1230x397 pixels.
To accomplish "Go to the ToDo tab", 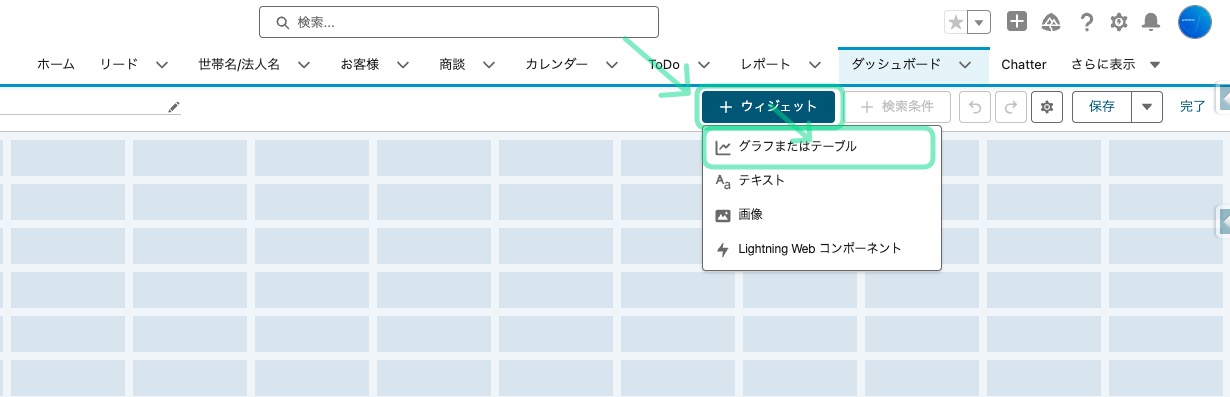I will tap(664, 64).
